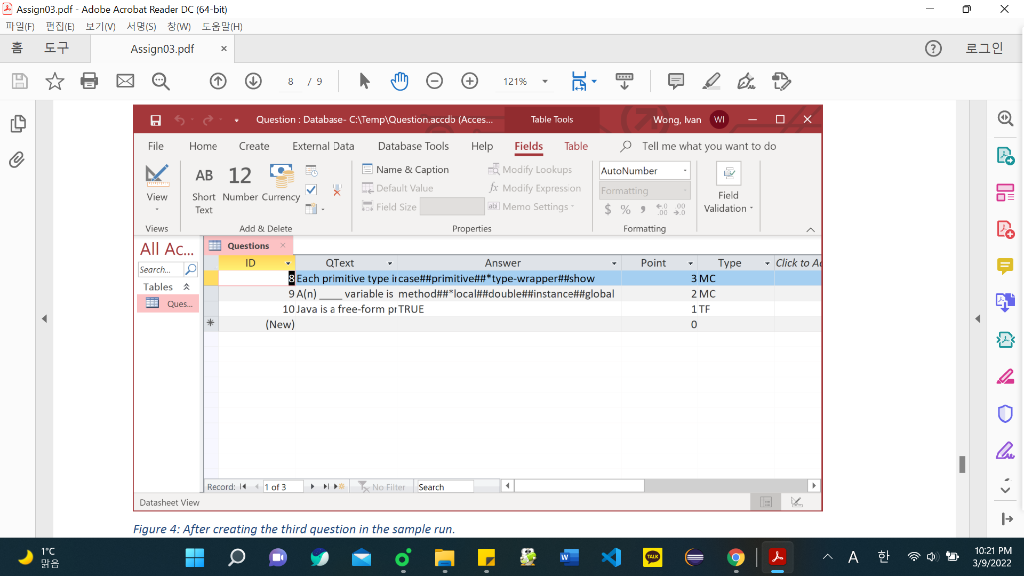Screen dimensions: 1024x576
Task: Click the current page number field showing 8
Action: (291, 82)
